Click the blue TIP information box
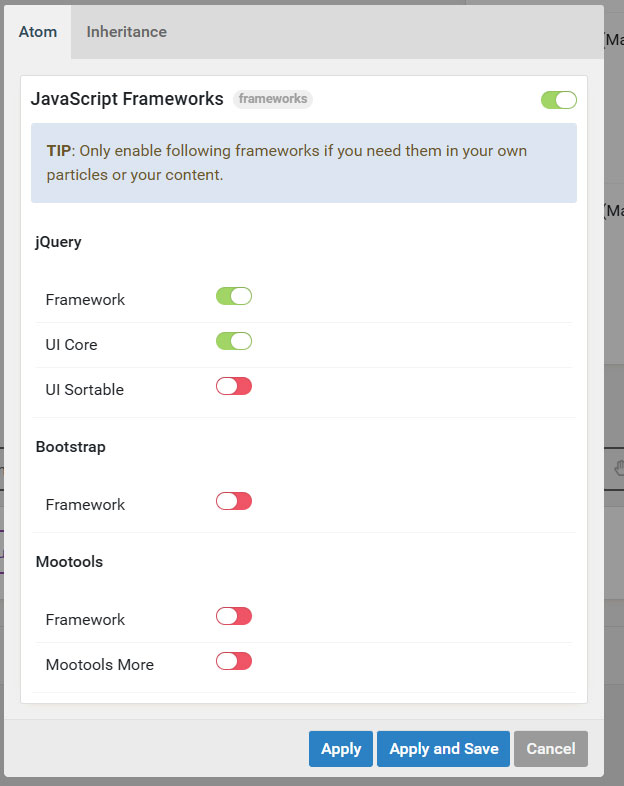Image resolution: width=624 pixels, height=786 pixels. 304,163
